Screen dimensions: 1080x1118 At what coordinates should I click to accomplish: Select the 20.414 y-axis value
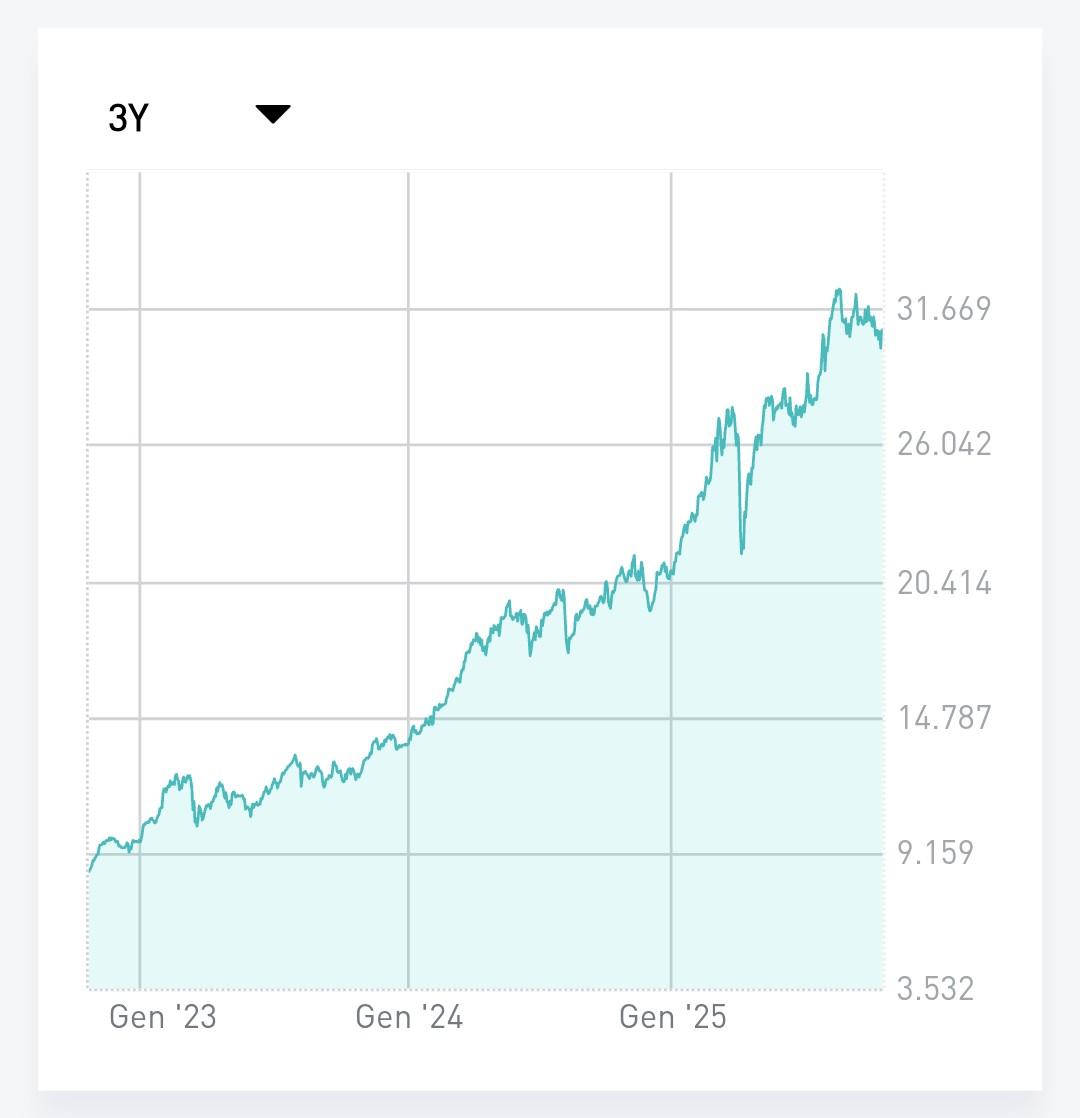pos(943,582)
